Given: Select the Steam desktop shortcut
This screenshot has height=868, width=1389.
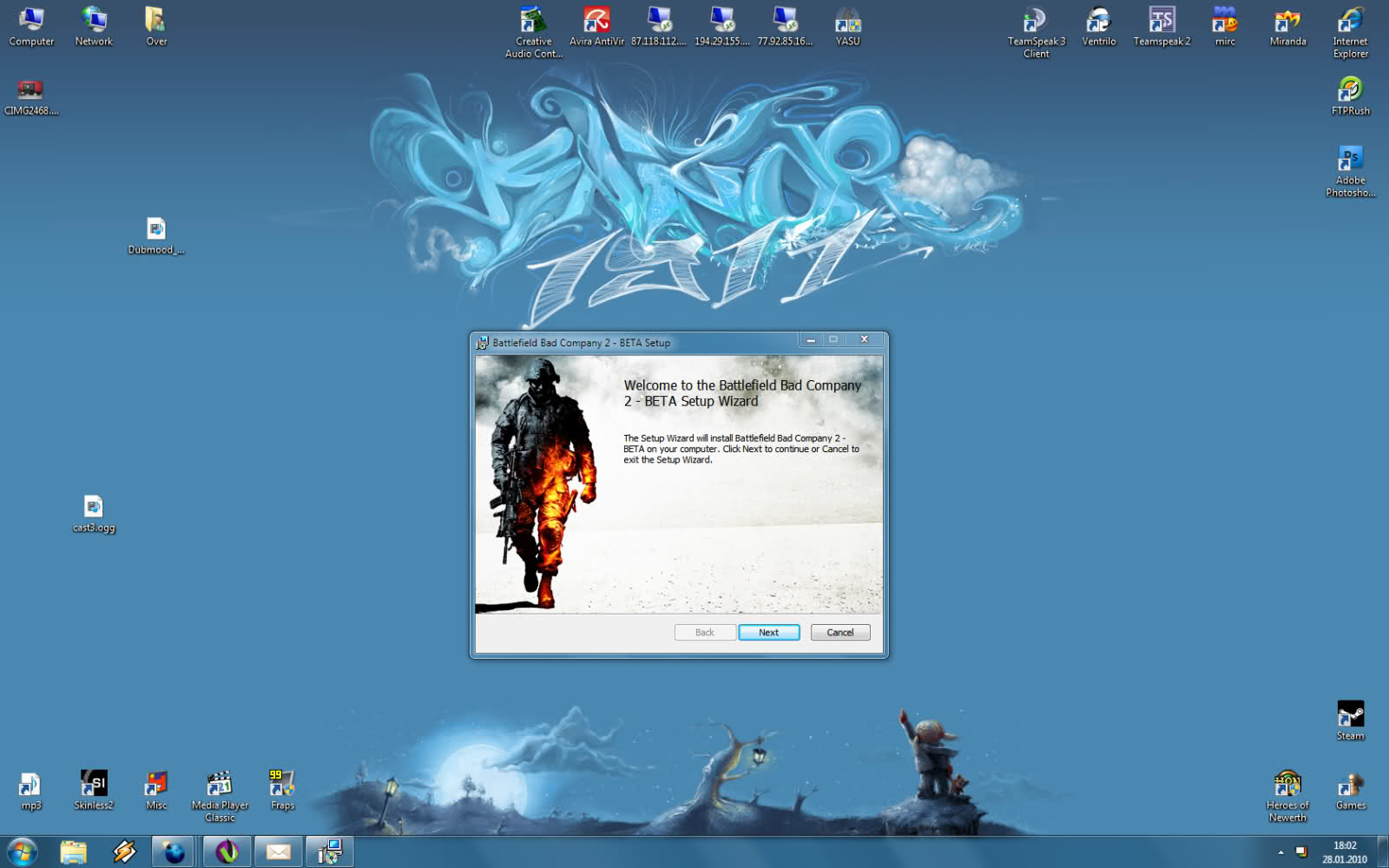Looking at the screenshot, I should point(1350,721).
